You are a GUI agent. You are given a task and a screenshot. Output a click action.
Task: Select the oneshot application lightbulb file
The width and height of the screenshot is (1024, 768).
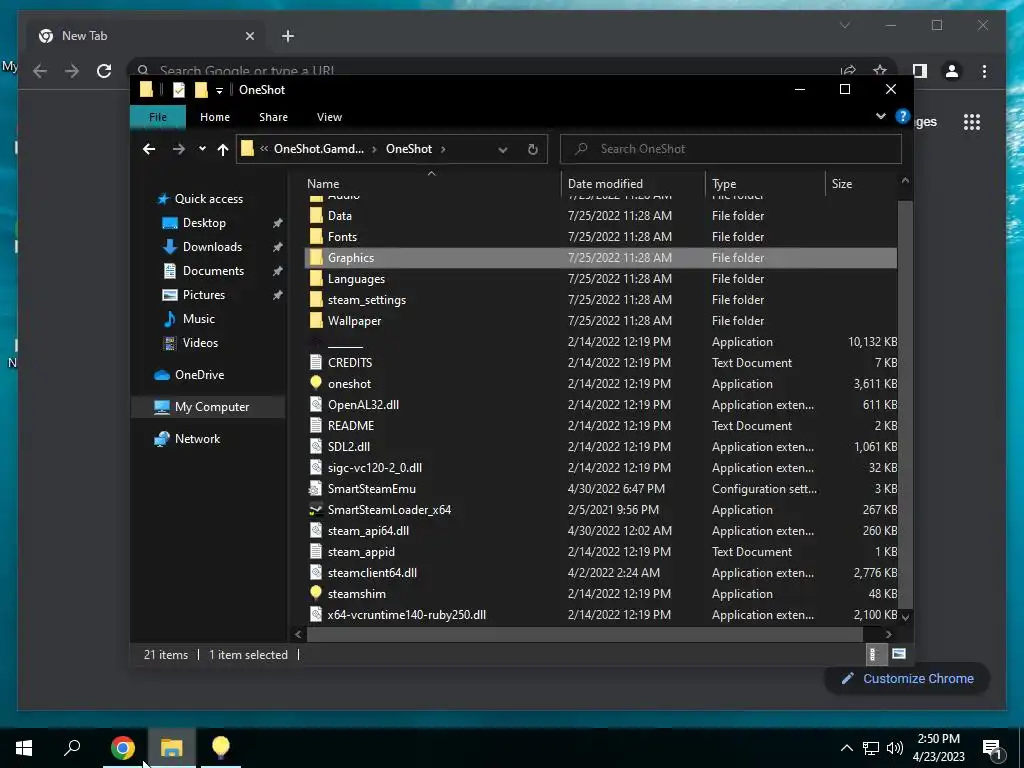[349, 383]
